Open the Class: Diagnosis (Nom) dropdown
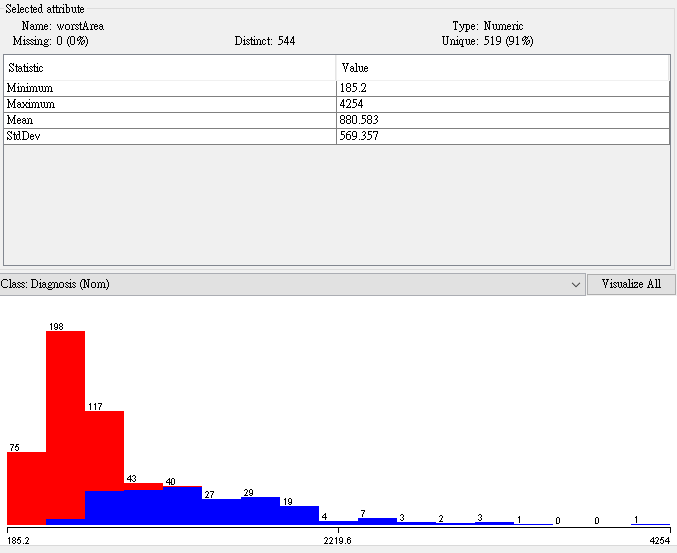The width and height of the screenshot is (677, 553). coord(292,284)
